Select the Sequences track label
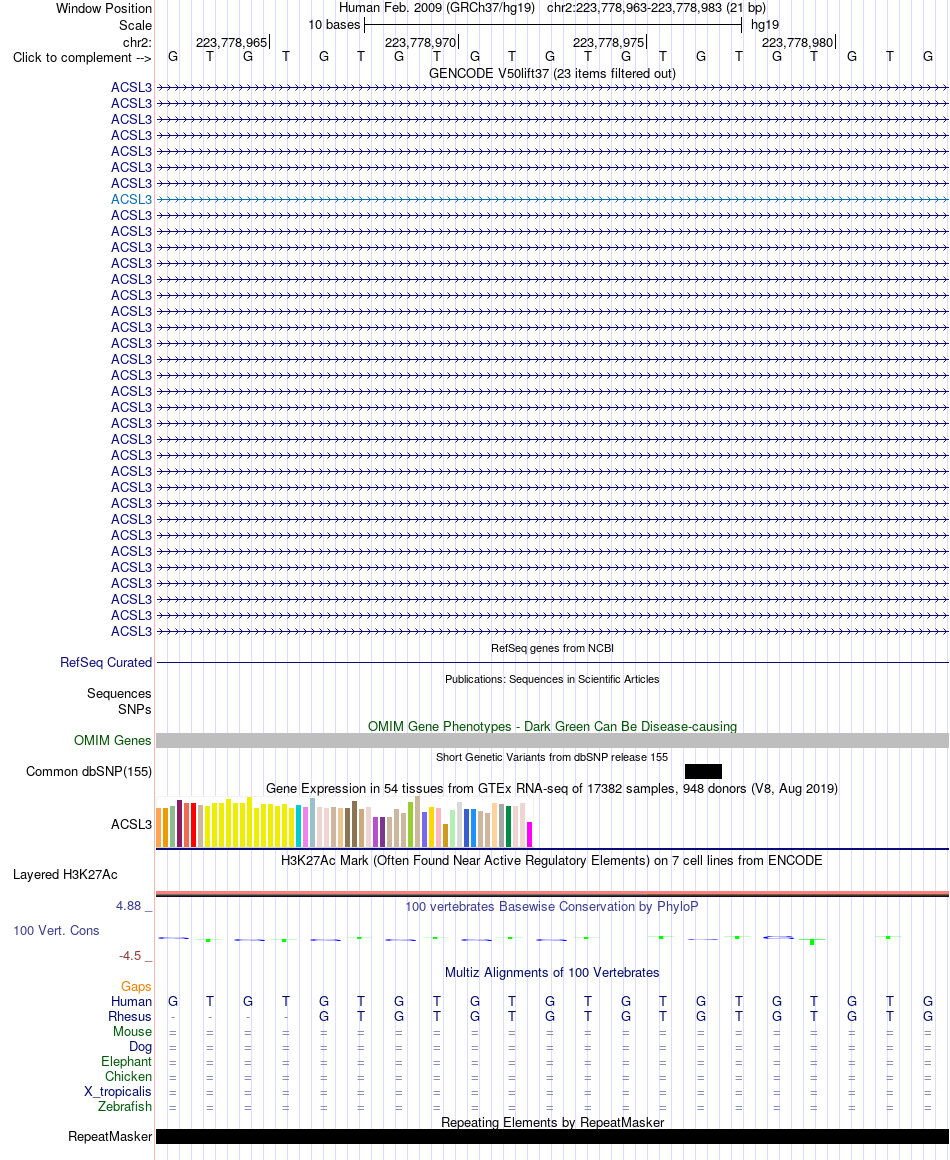This screenshot has width=950, height=1160. [119, 694]
